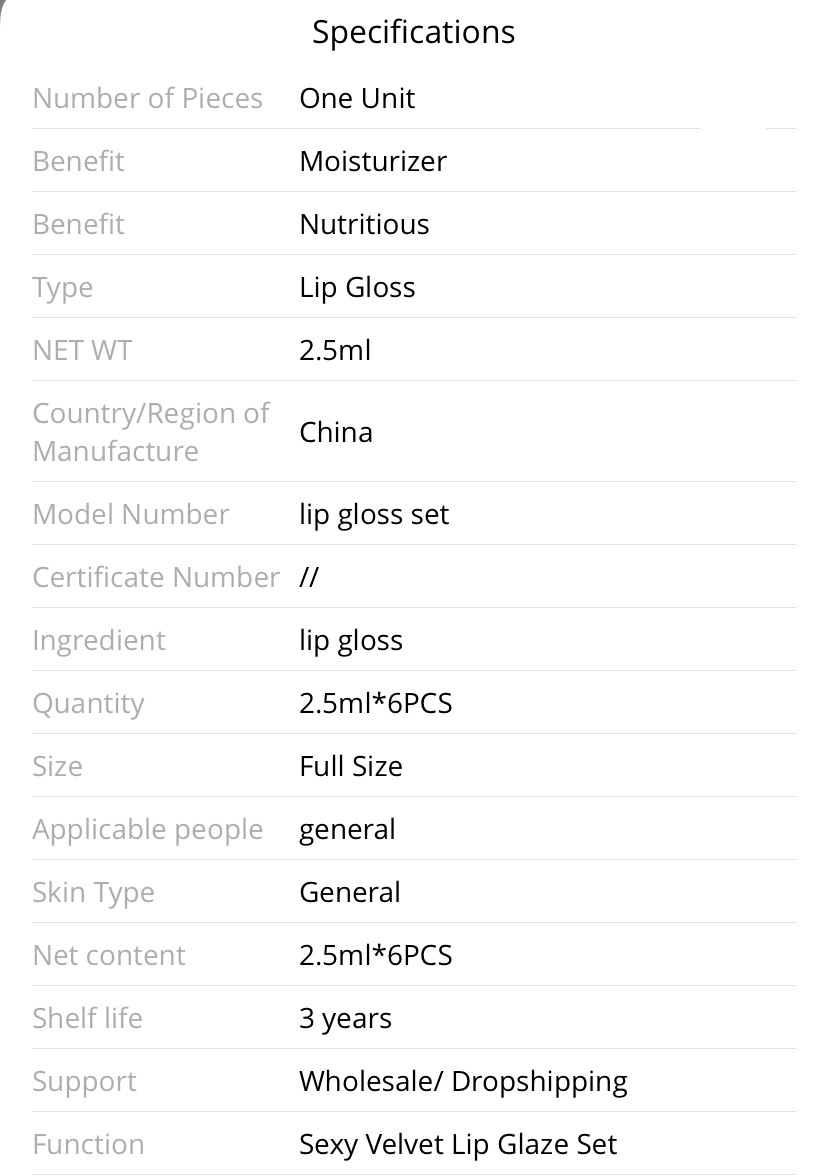Select the 3 years shelf life value
This screenshot has height=1176, width=828.
(x=345, y=1019)
